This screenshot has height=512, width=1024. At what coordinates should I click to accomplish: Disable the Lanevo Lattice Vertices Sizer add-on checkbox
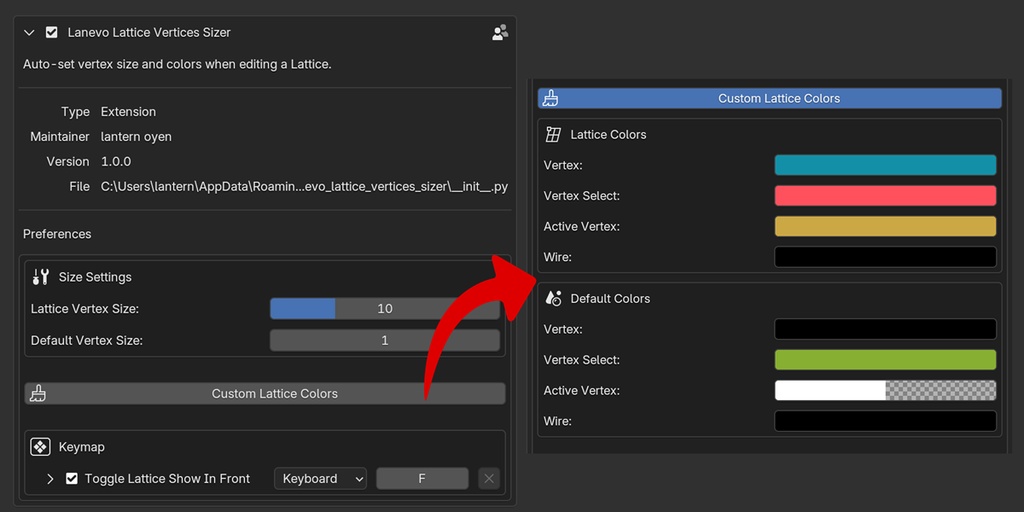click(x=52, y=32)
